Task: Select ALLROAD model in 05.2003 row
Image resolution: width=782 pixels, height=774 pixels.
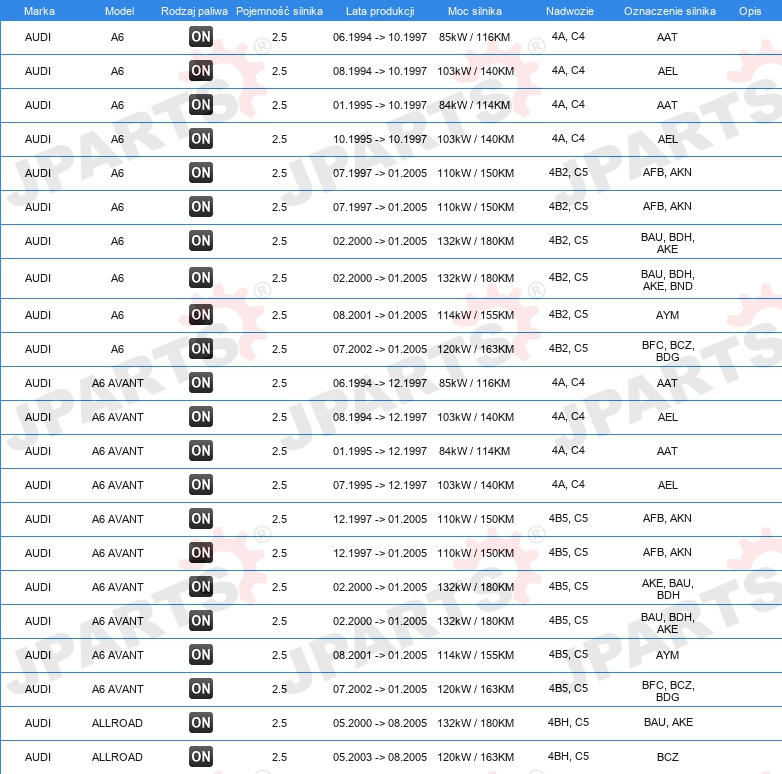Action: pyautogui.click(x=117, y=757)
